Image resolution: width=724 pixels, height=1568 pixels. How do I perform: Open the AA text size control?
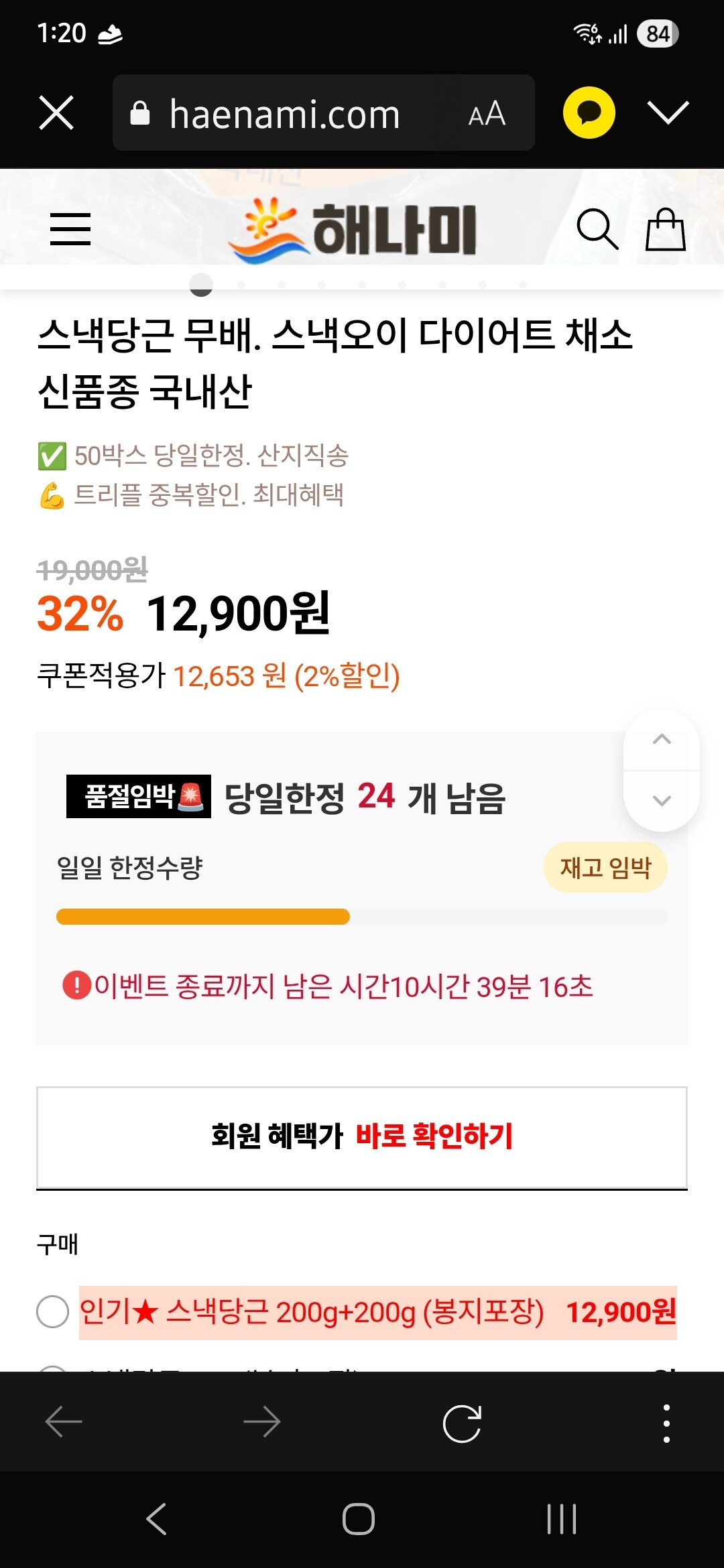click(487, 114)
